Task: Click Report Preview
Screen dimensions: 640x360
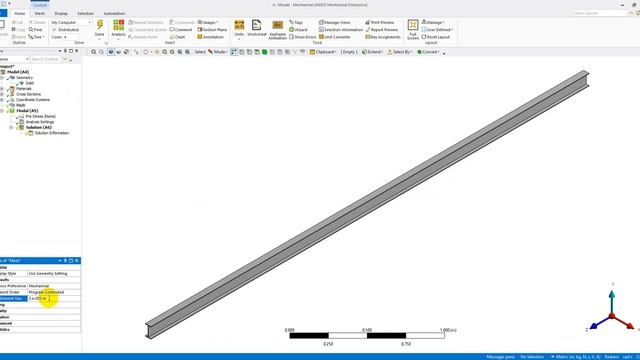Action: pyautogui.click(x=382, y=30)
